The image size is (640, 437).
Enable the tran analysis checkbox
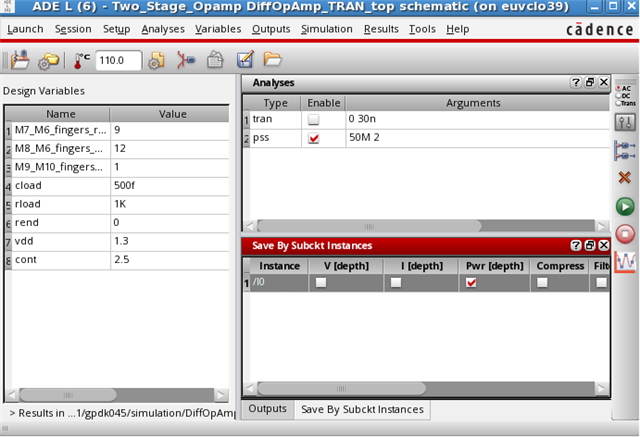315,120
